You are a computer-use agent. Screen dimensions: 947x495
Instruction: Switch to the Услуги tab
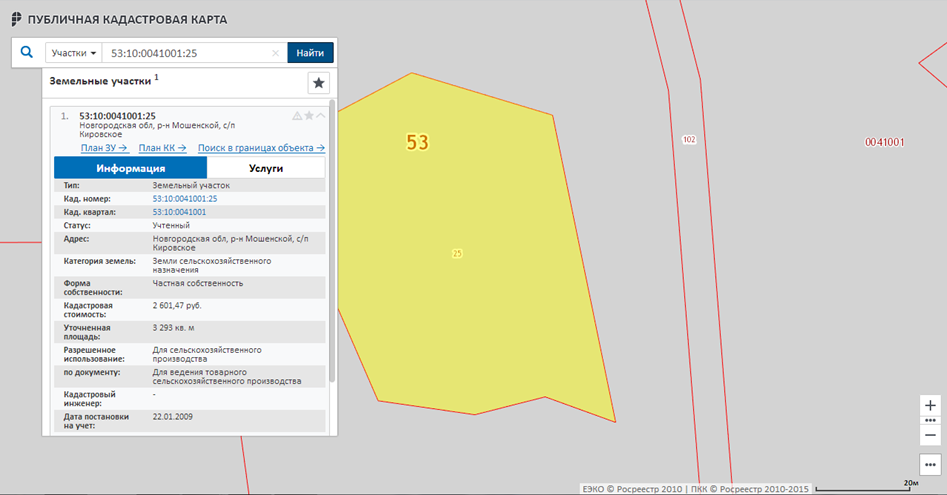tap(266, 168)
